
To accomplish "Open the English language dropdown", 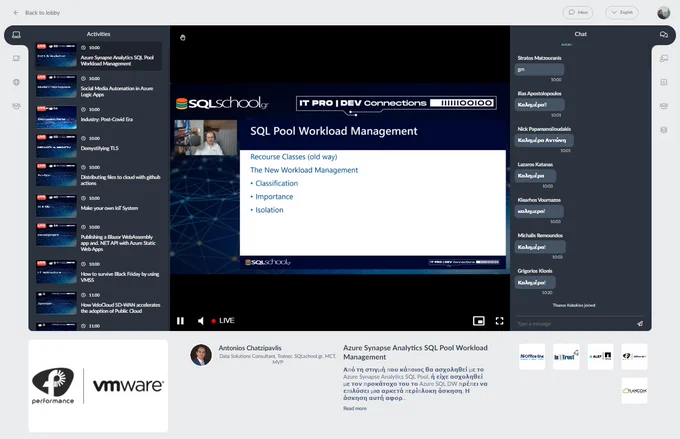I will (x=622, y=12).
